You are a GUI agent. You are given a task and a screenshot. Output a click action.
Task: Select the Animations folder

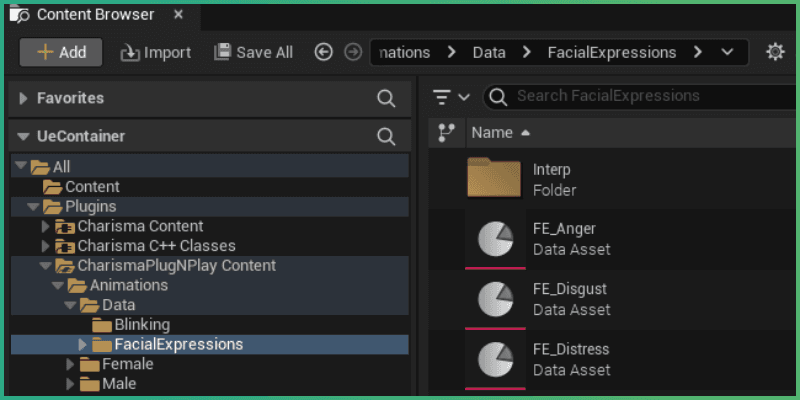coord(129,285)
